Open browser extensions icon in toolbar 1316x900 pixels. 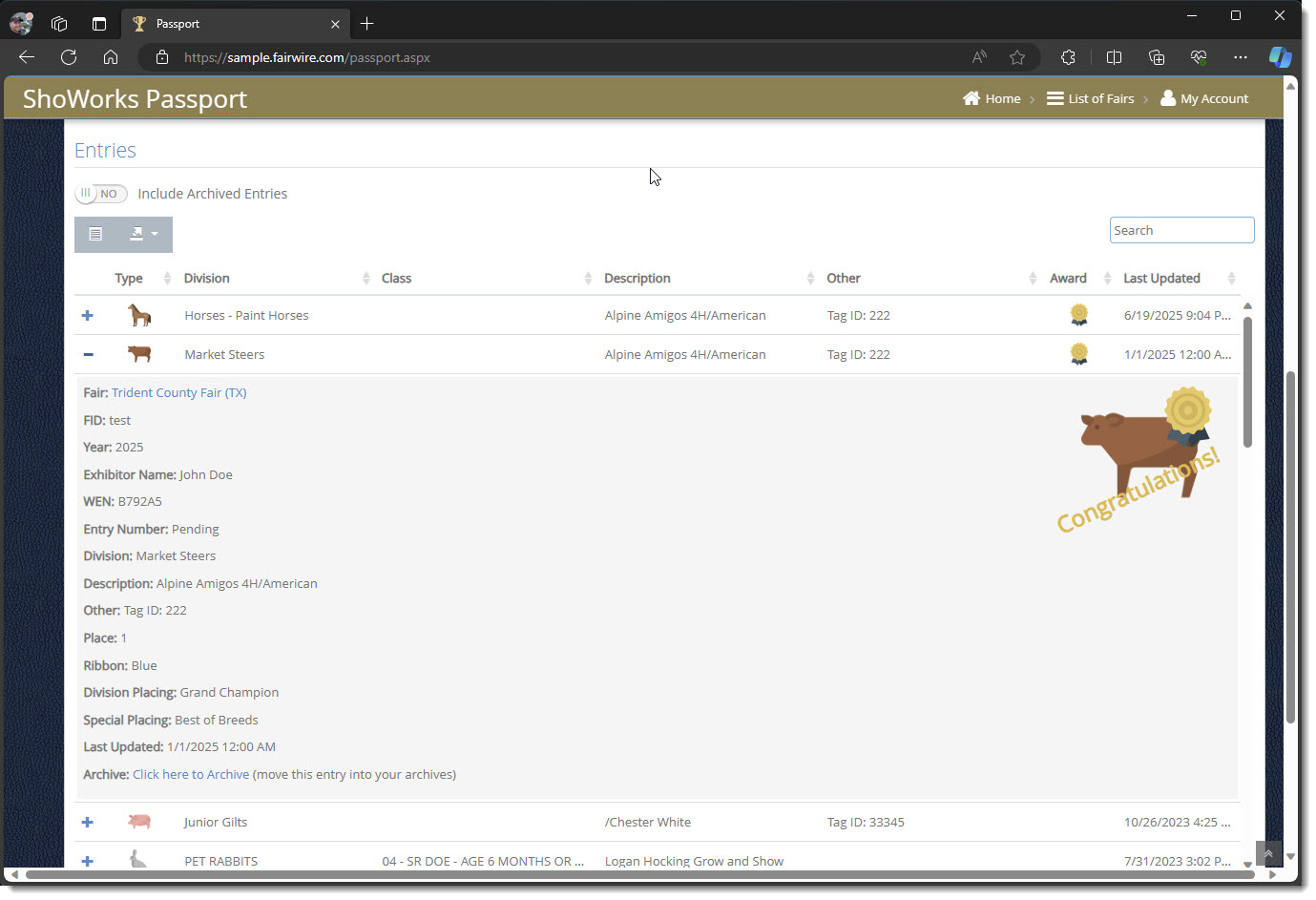tap(1068, 57)
